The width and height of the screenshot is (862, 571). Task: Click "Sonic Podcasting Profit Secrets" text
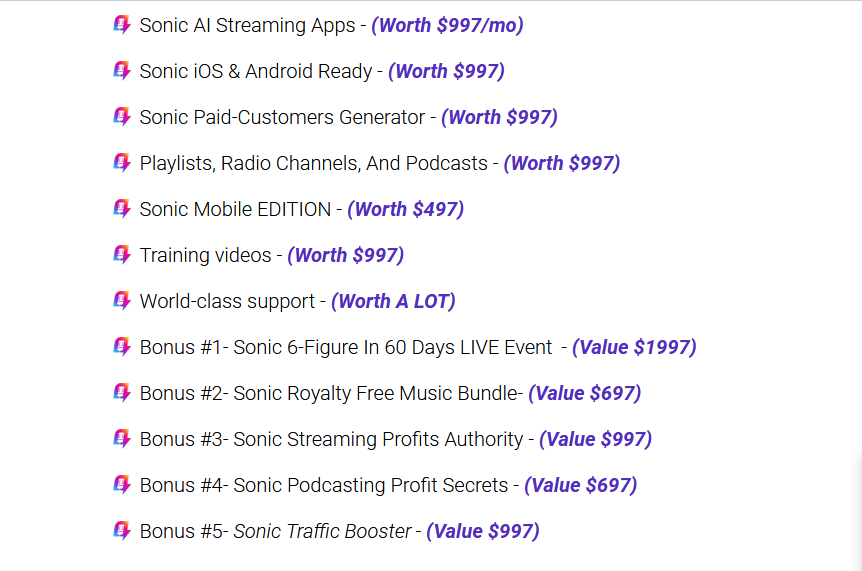coord(370,485)
